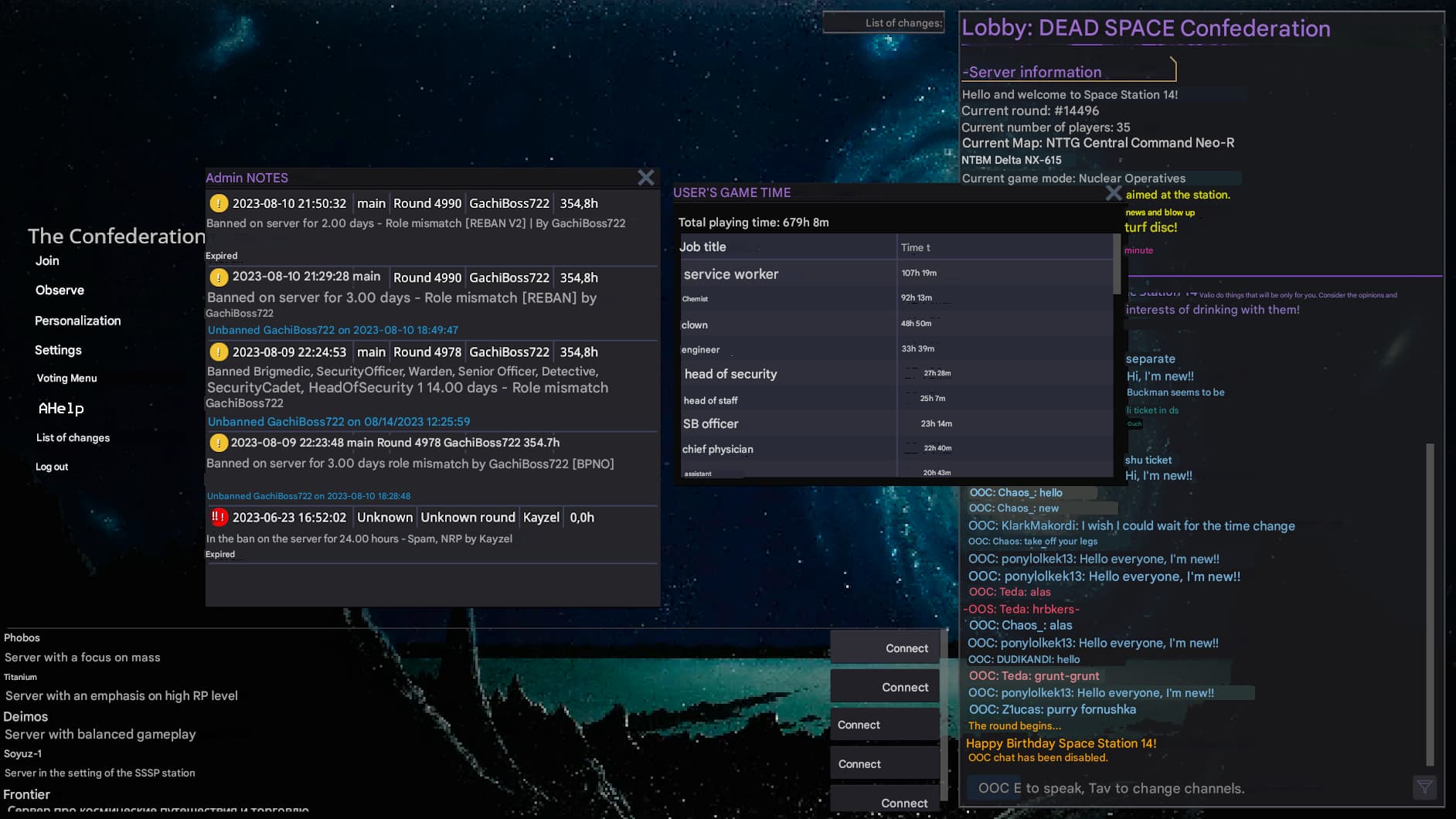The width and height of the screenshot is (1456, 819).
Task: Click Join in the Confederation menu
Action: (47, 261)
